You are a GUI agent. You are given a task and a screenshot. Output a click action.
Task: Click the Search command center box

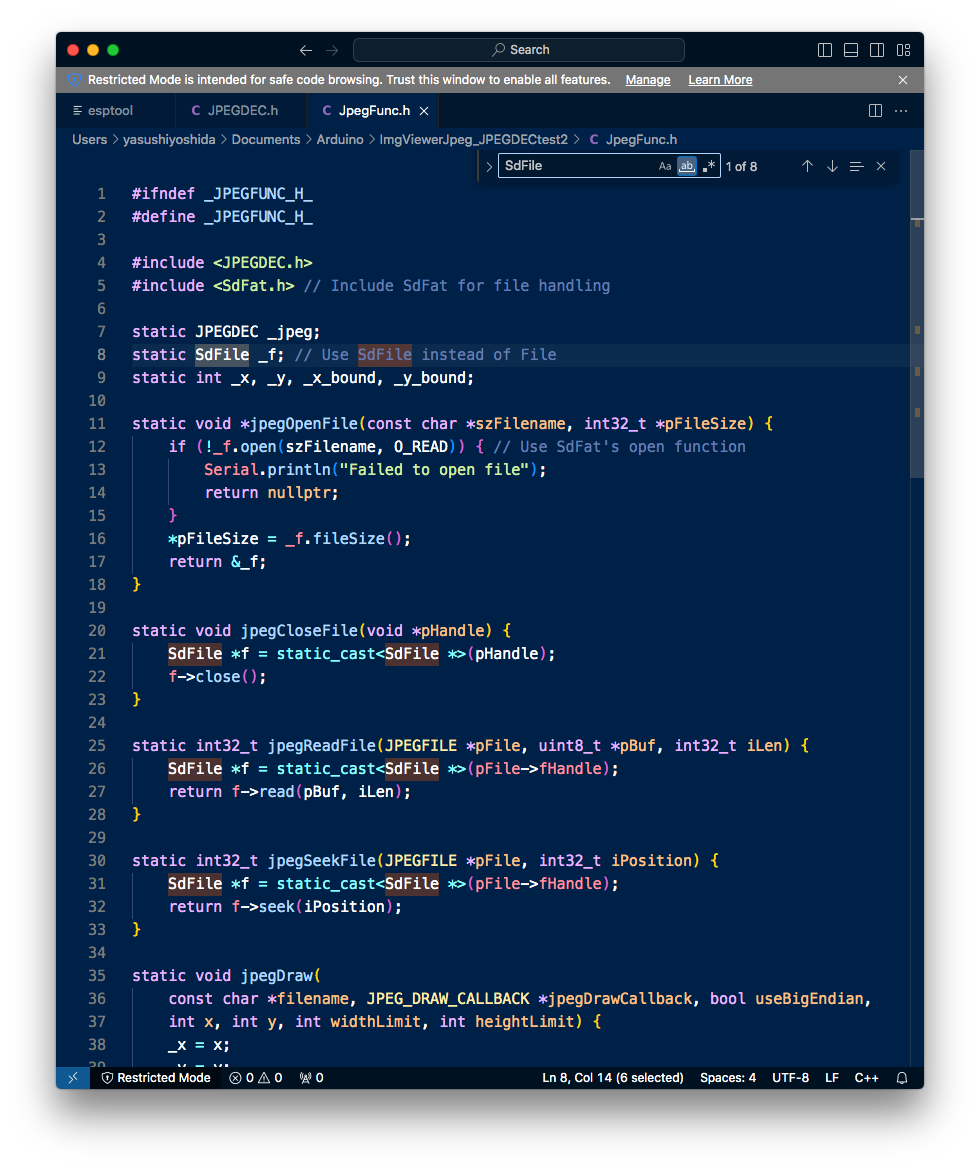click(519, 50)
